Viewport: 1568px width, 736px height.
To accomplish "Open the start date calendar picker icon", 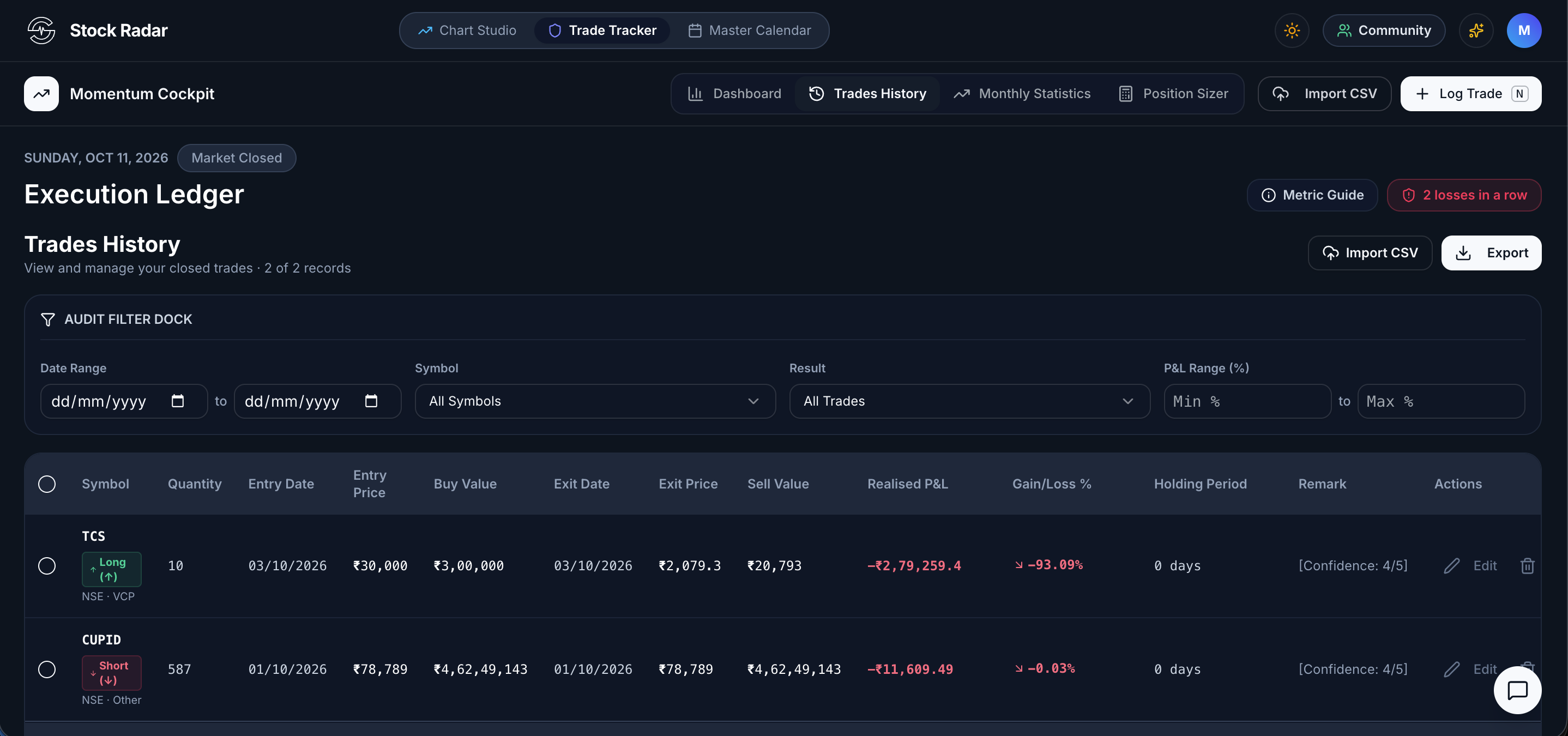I will pos(178,401).
